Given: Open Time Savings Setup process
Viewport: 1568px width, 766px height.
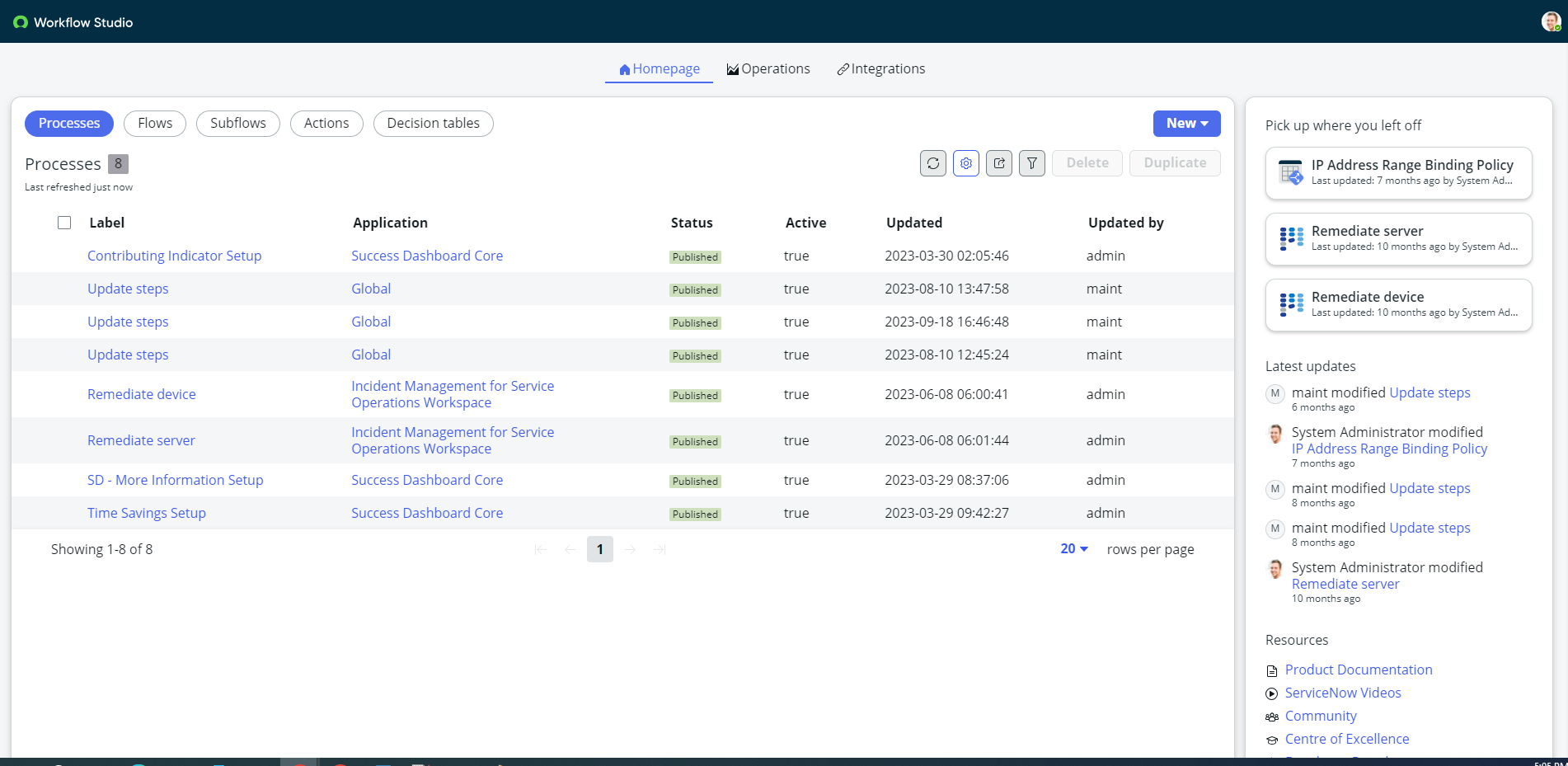Looking at the screenshot, I should point(147,513).
